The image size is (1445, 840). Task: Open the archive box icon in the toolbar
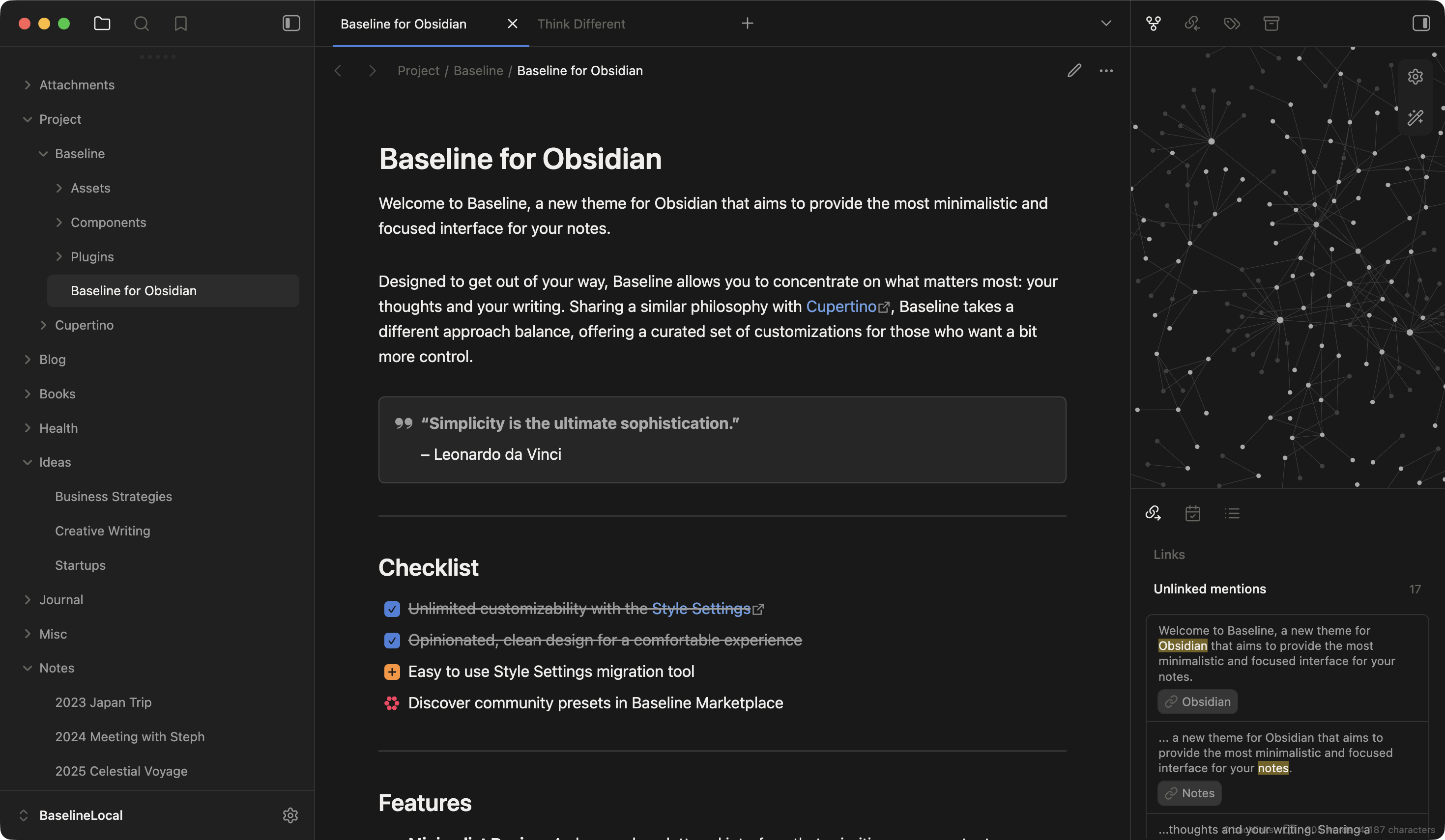pyautogui.click(x=1271, y=24)
